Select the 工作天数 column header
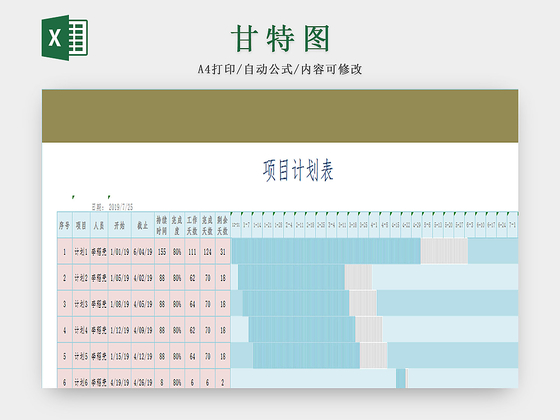Screen dimensions: 560x420 [192, 225]
